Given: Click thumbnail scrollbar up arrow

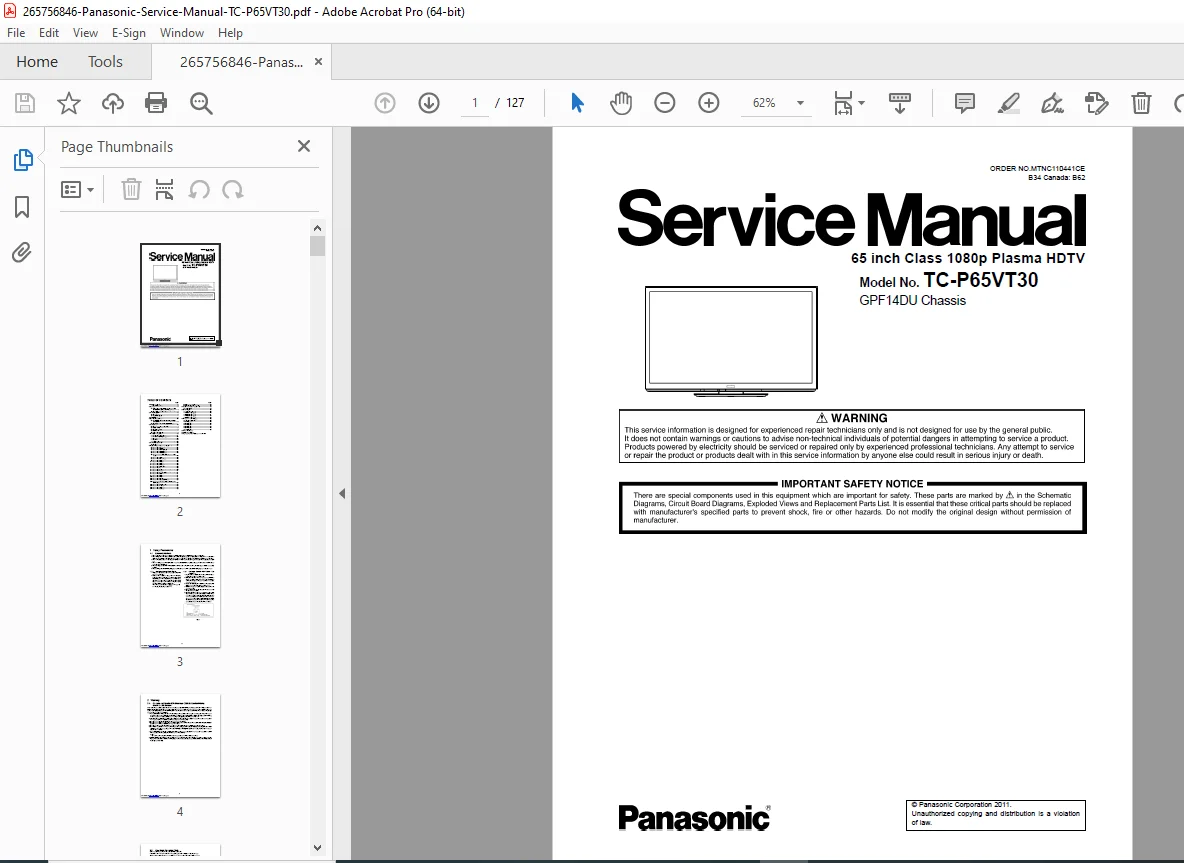Looking at the screenshot, I should 317,228.
